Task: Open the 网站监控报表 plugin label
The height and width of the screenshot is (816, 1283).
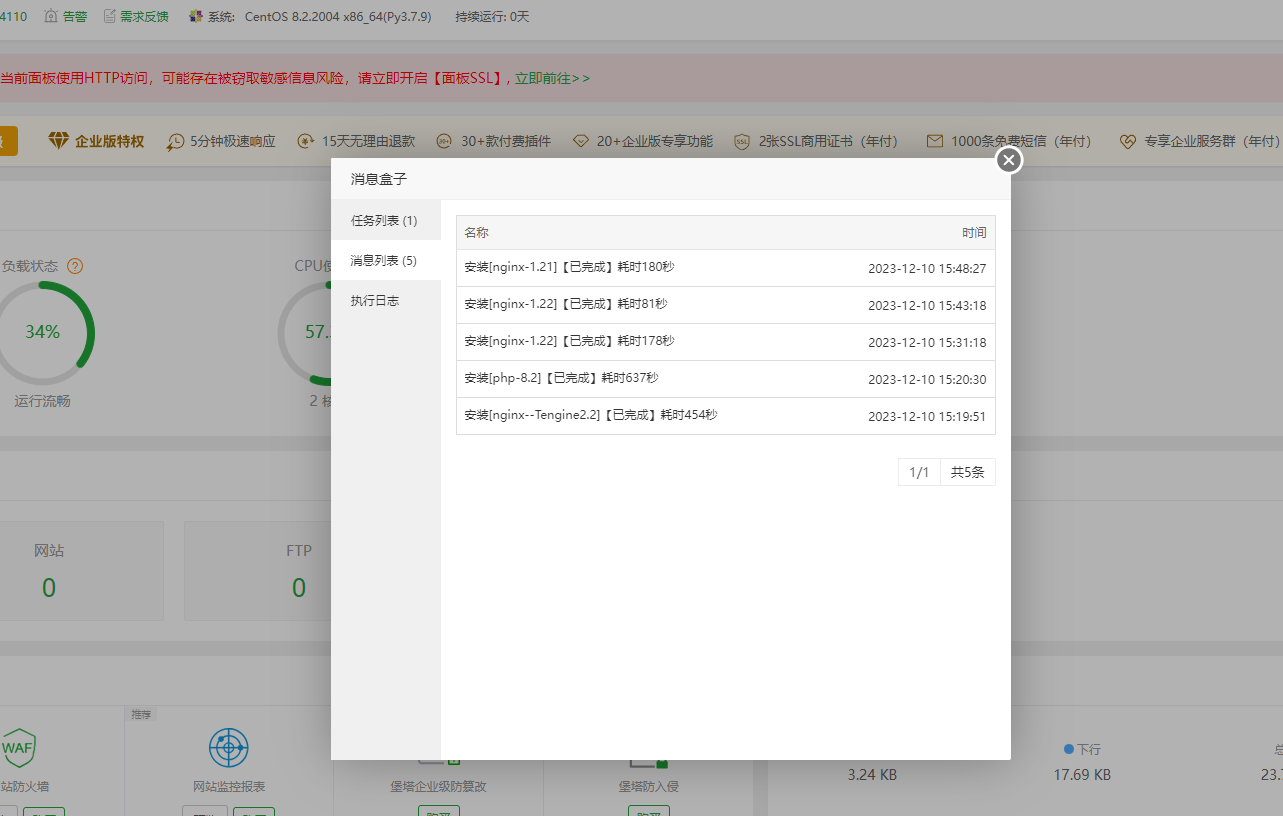Action: point(229,787)
